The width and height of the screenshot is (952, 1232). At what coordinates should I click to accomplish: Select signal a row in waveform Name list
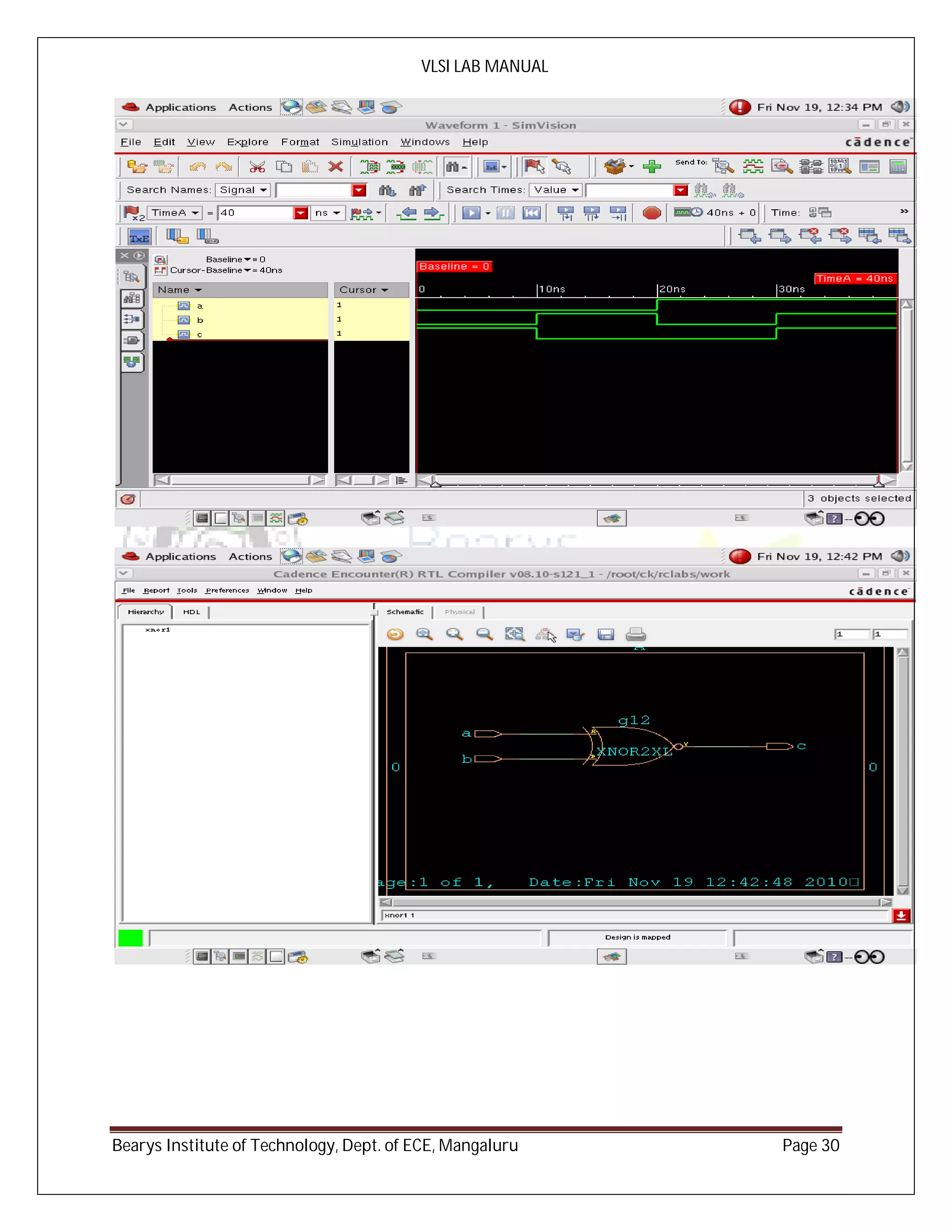[199, 306]
